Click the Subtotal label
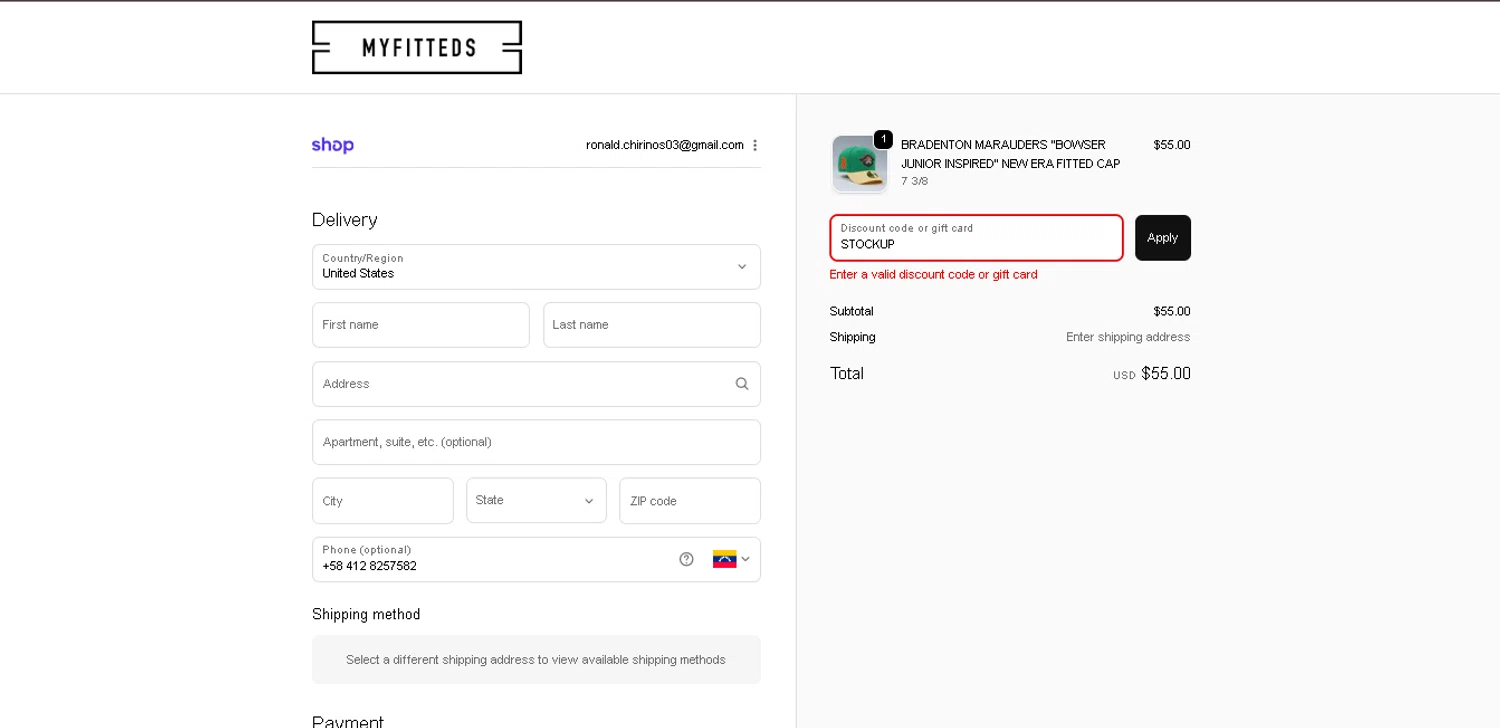Image resolution: width=1500 pixels, height=728 pixels. [x=851, y=311]
